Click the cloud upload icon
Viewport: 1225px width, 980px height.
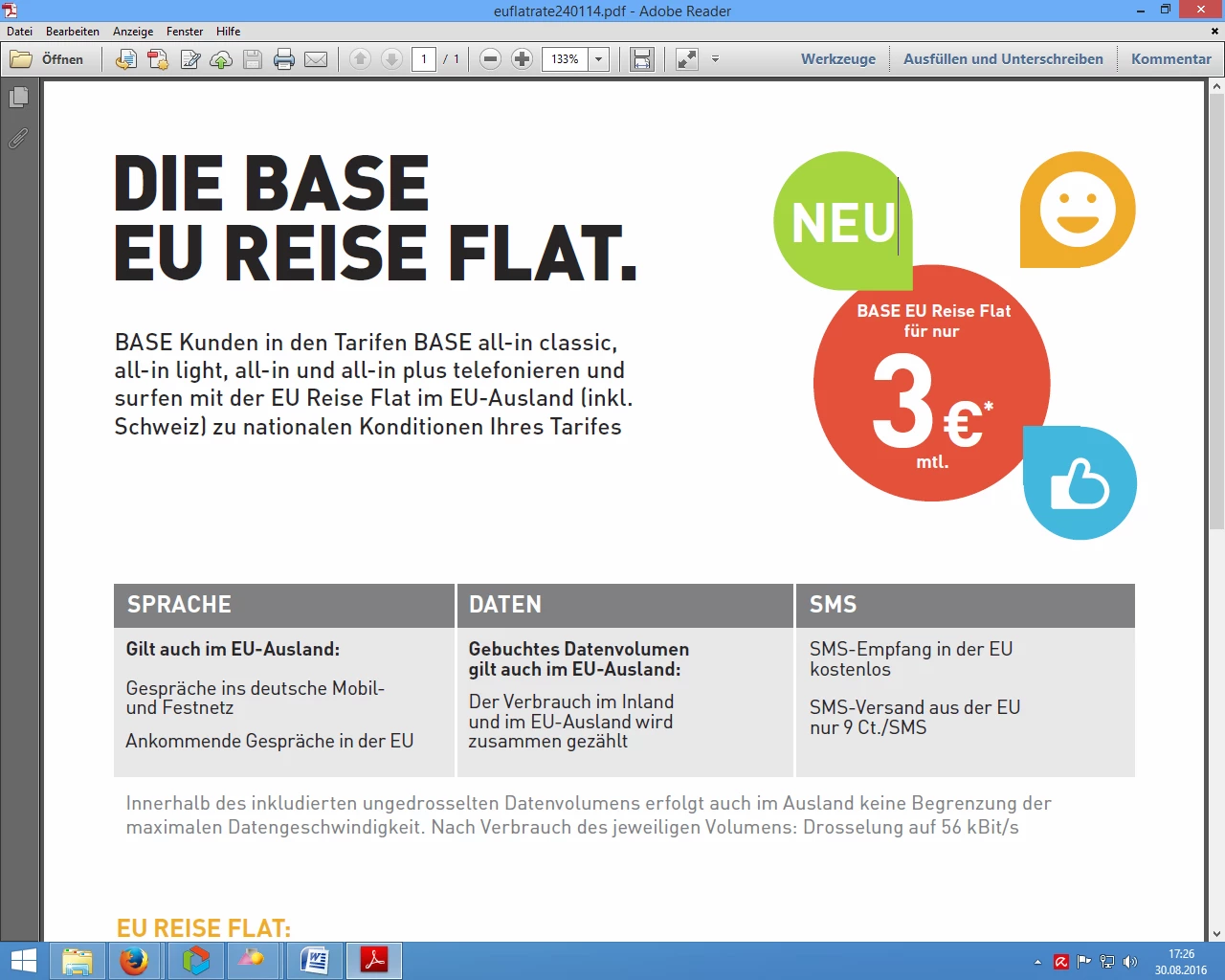[221, 59]
